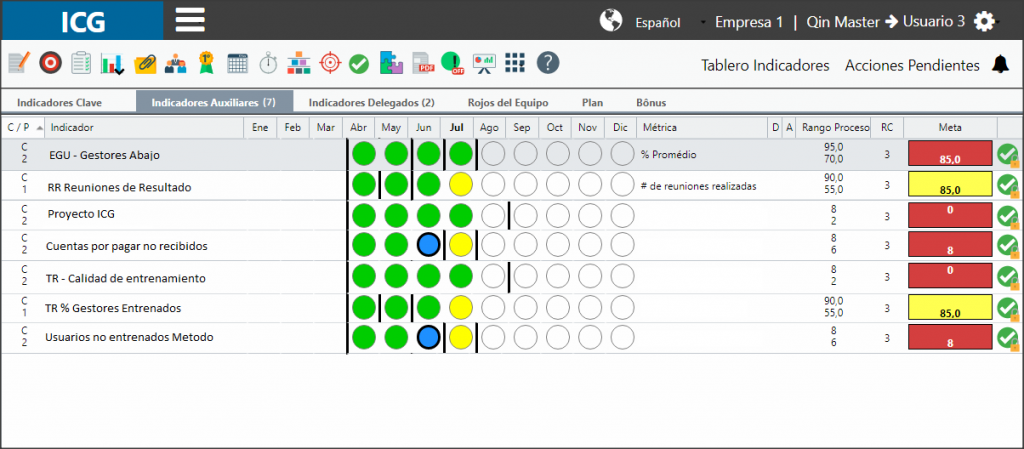Click the yellow Meta cell for RR Reuniones

pos(950,185)
